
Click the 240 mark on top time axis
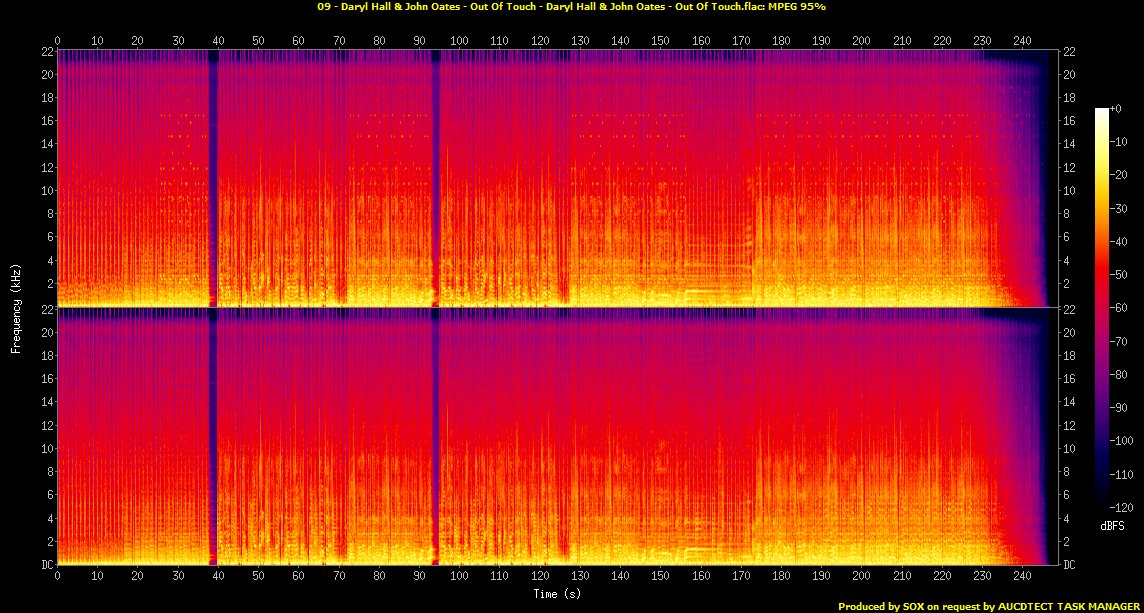(x=1022, y=41)
